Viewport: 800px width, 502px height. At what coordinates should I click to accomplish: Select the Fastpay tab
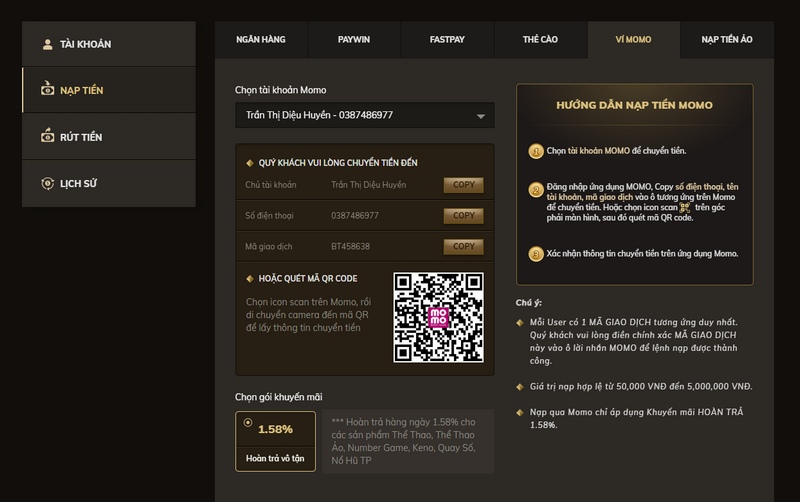point(447,39)
